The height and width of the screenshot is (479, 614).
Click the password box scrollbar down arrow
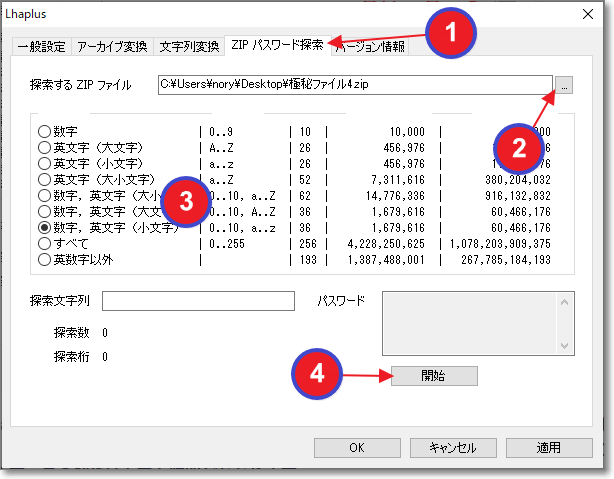[567, 345]
